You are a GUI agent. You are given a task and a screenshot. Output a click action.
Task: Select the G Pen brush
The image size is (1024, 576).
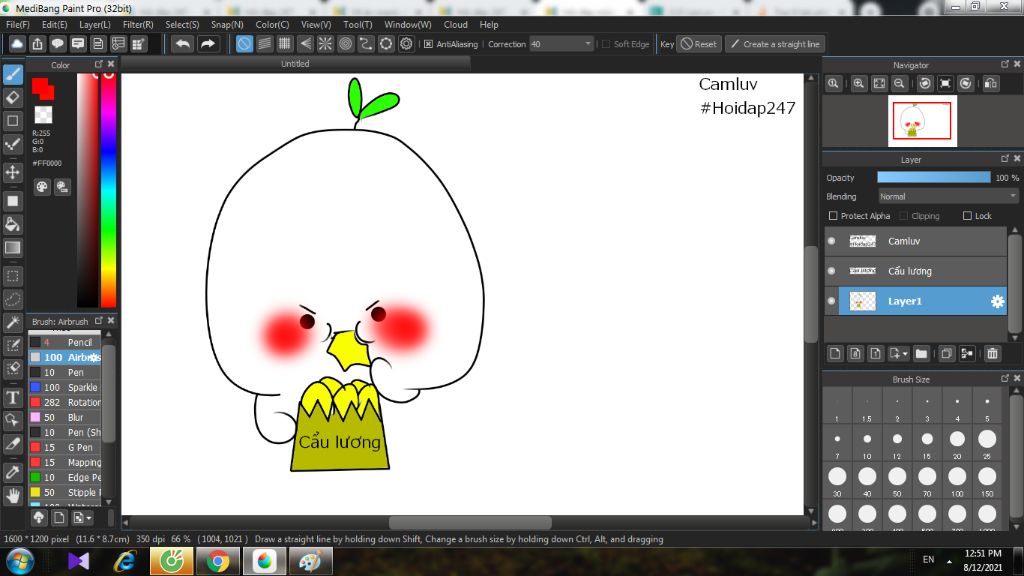click(x=65, y=447)
